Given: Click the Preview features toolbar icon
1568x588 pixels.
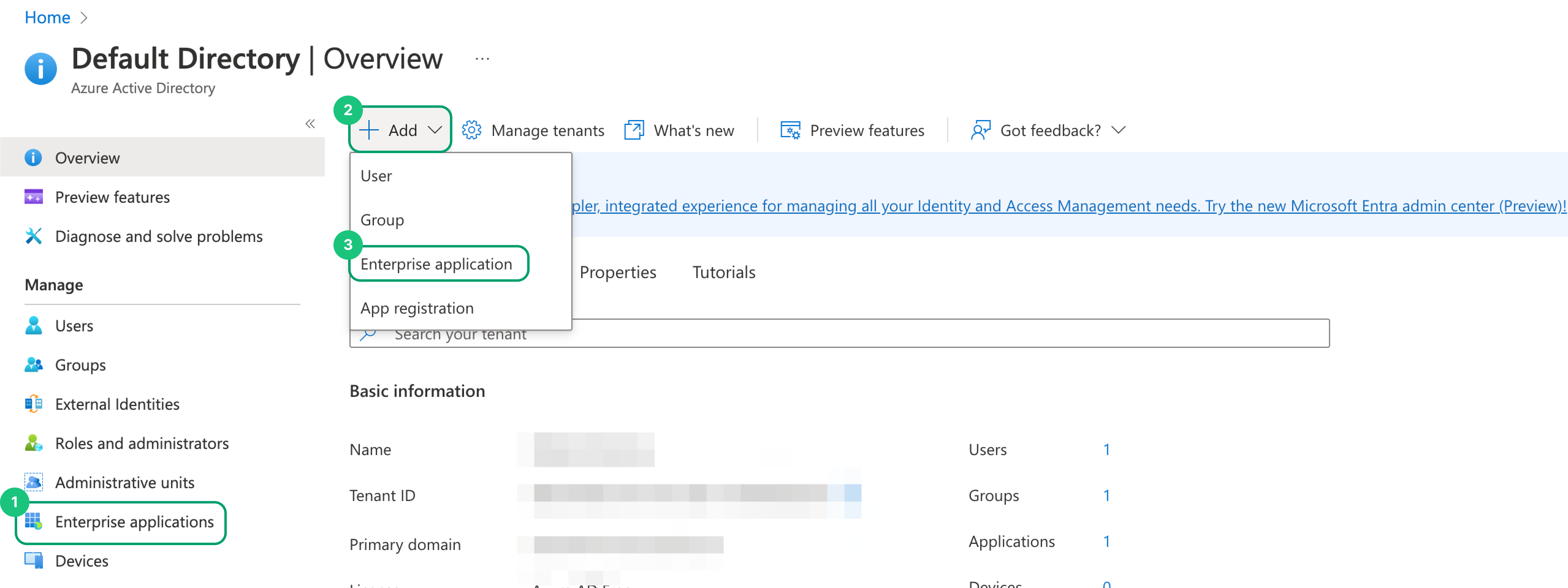Looking at the screenshot, I should [x=790, y=130].
